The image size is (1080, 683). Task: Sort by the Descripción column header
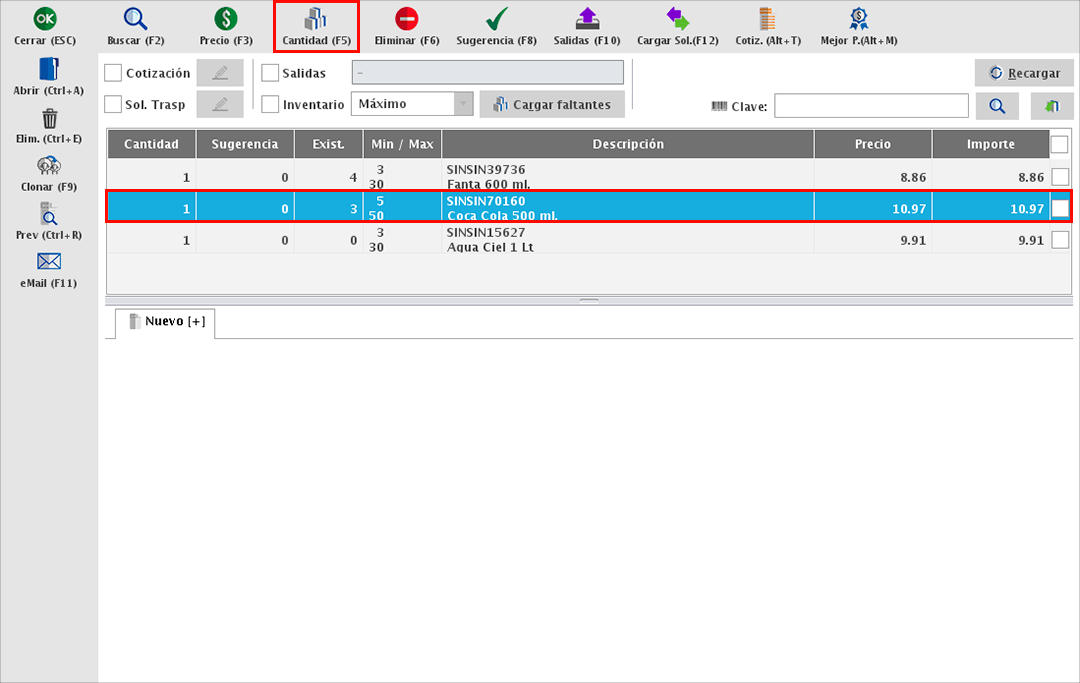pos(627,144)
